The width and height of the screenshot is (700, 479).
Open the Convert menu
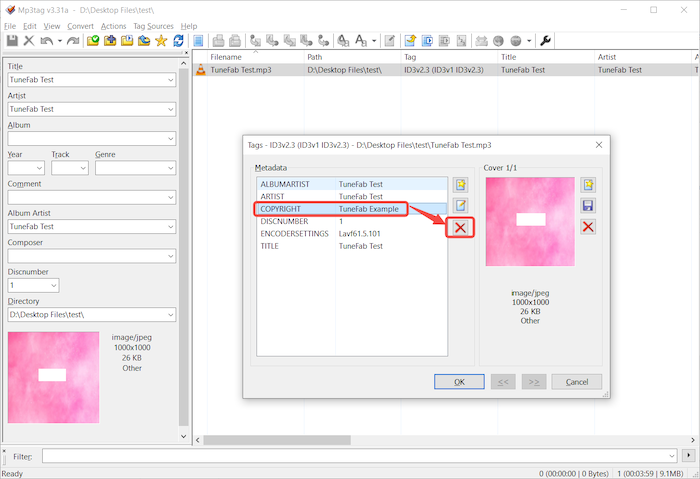click(x=80, y=26)
